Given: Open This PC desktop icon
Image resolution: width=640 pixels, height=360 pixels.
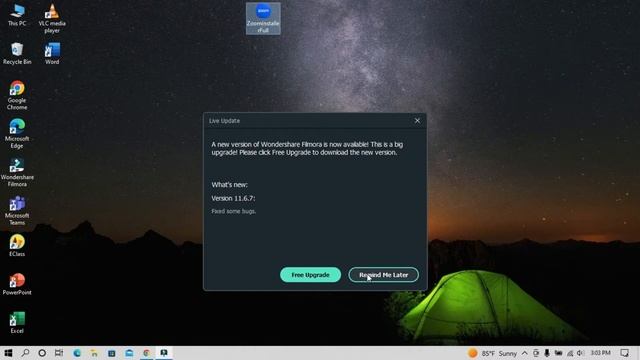Looking at the screenshot, I should click(x=17, y=16).
